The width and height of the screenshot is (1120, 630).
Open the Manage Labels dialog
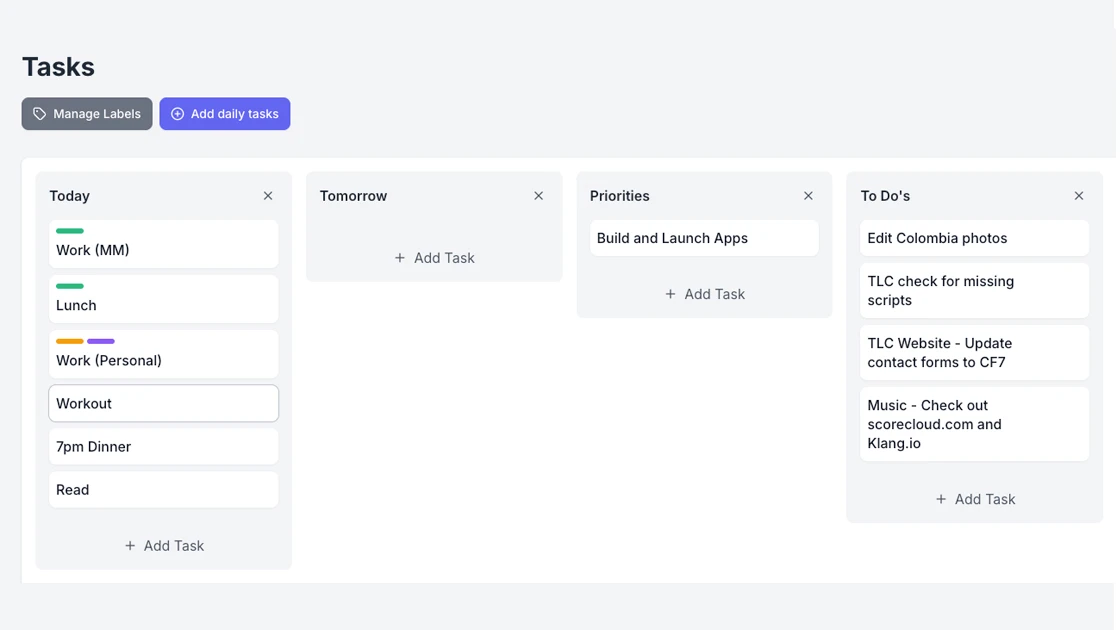[87, 113]
